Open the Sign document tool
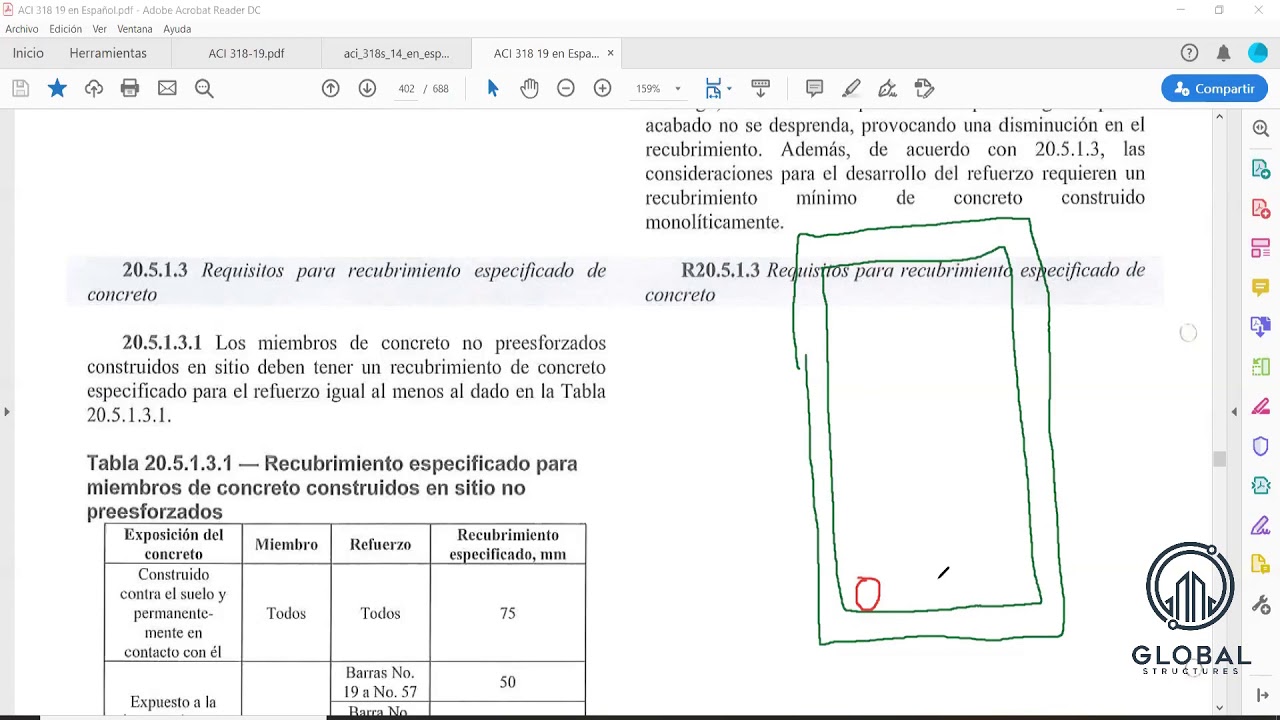Image resolution: width=1280 pixels, height=720 pixels. [887, 89]
